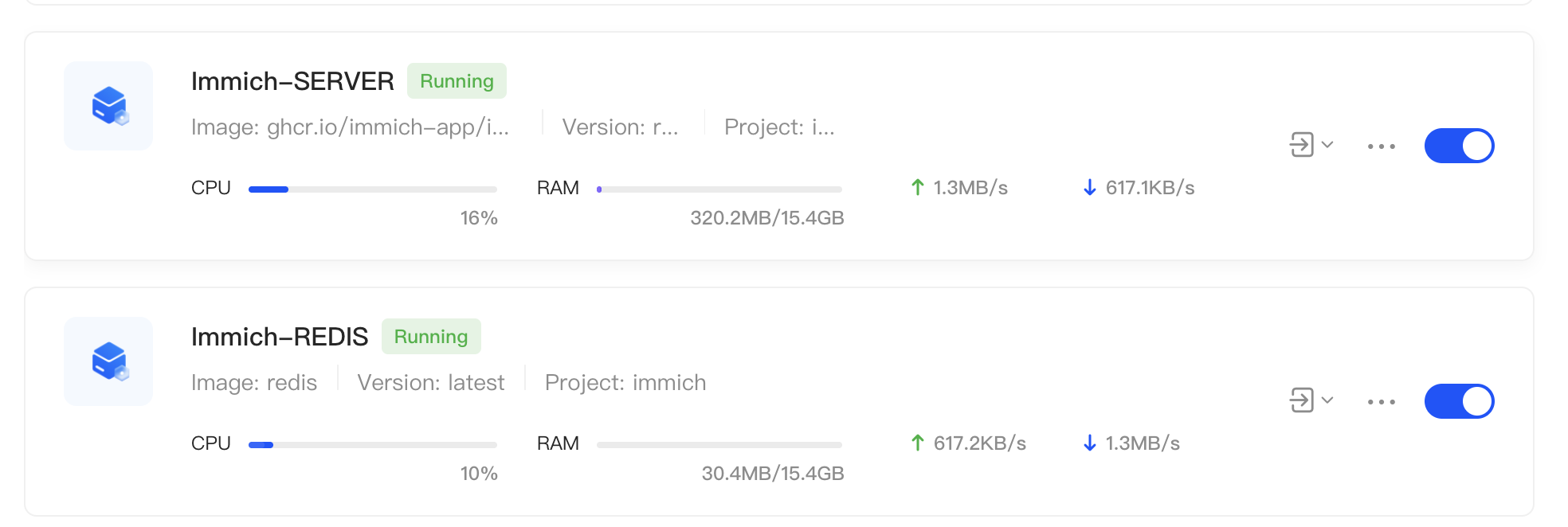This screenshot has width=1568, height=527.
Task: Open terminal access icon for Immich-REDIS
Action: 1302,400
